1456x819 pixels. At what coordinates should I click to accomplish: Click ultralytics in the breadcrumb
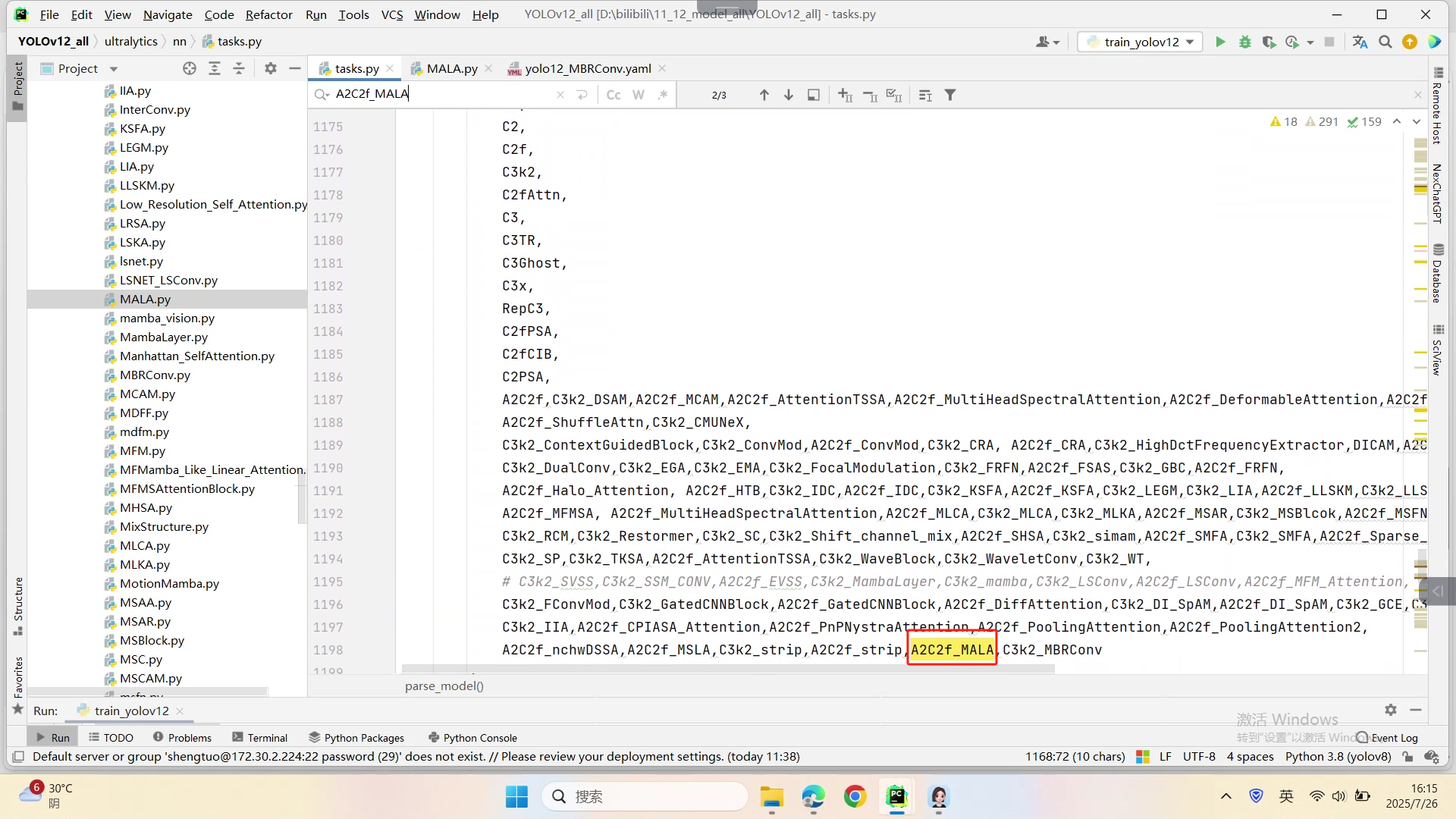click(x=130, y=41)
